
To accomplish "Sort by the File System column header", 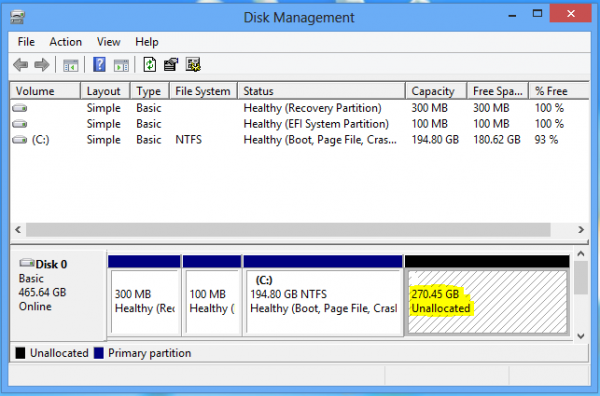I will coord(203,91).
